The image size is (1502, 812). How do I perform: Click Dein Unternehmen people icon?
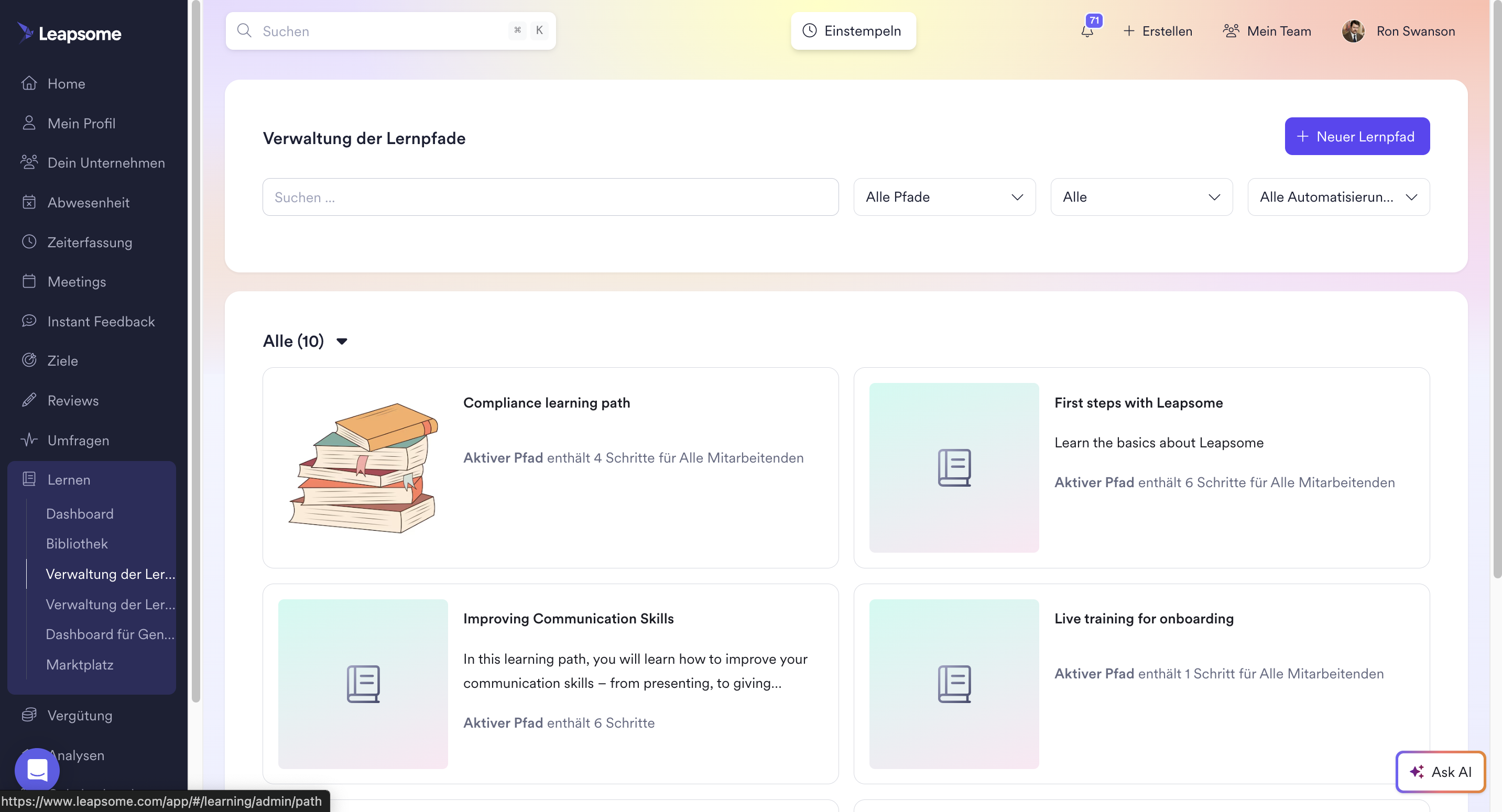[x=29, y=162]
